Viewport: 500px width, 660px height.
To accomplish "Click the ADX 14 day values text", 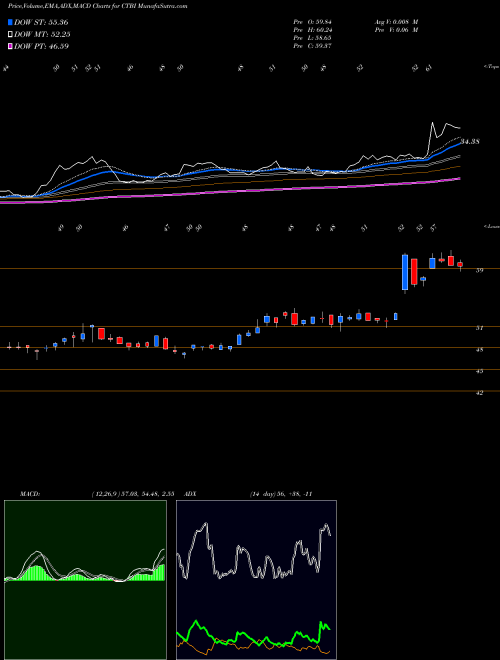I will (x=281, y=494).
